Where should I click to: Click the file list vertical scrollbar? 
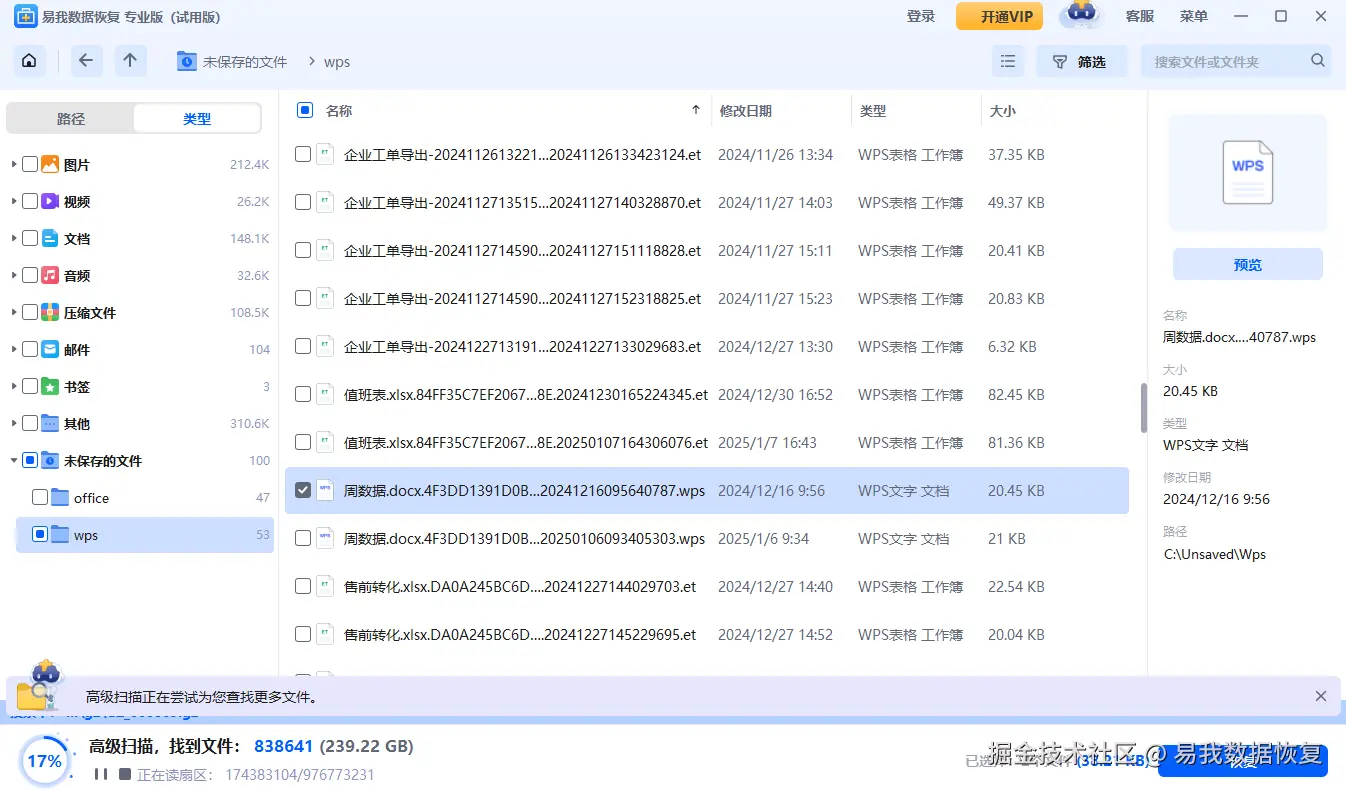point(1143,408)
